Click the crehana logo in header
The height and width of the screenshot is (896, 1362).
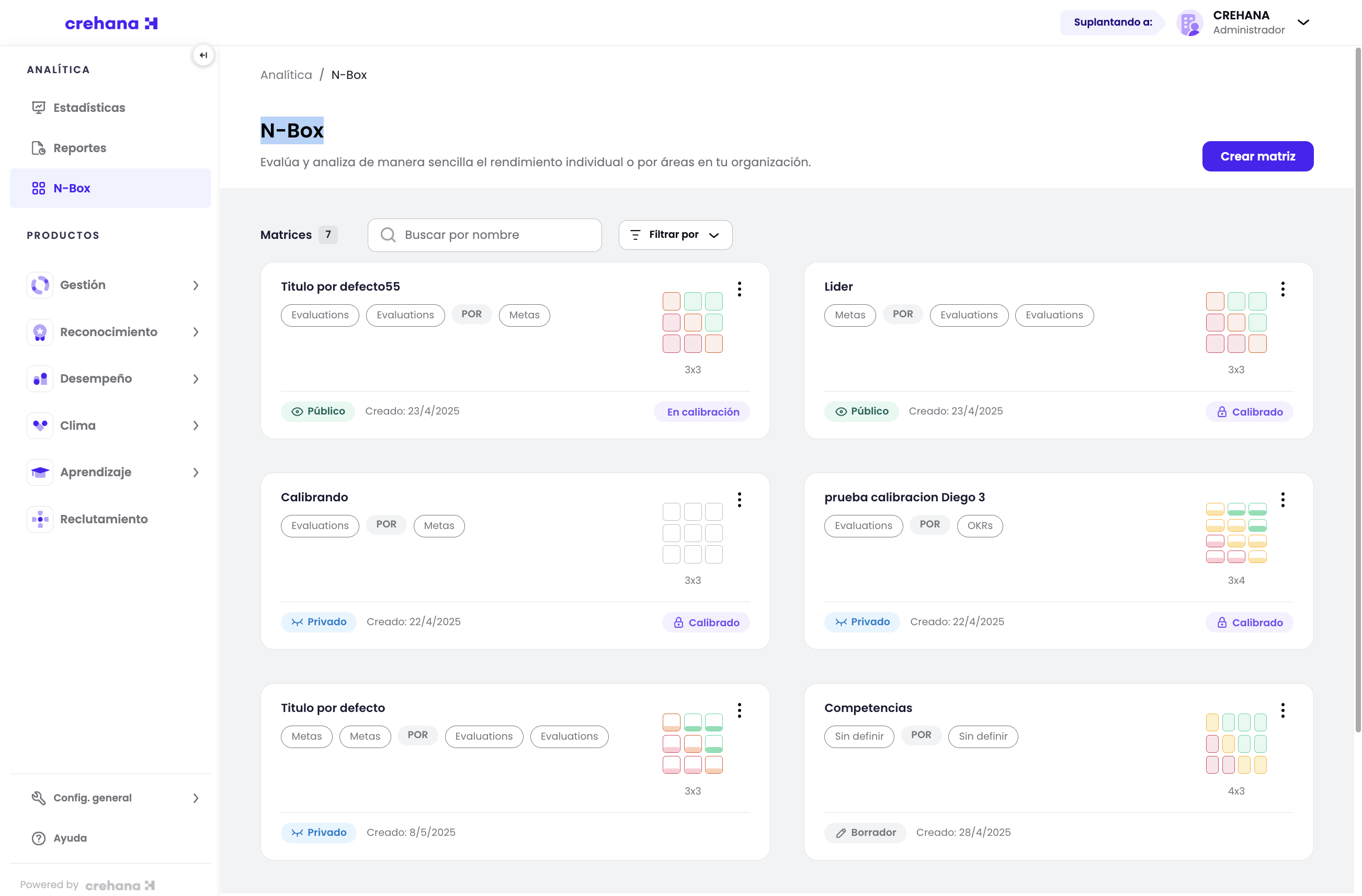pyautogui.click(x=111, y=23)
